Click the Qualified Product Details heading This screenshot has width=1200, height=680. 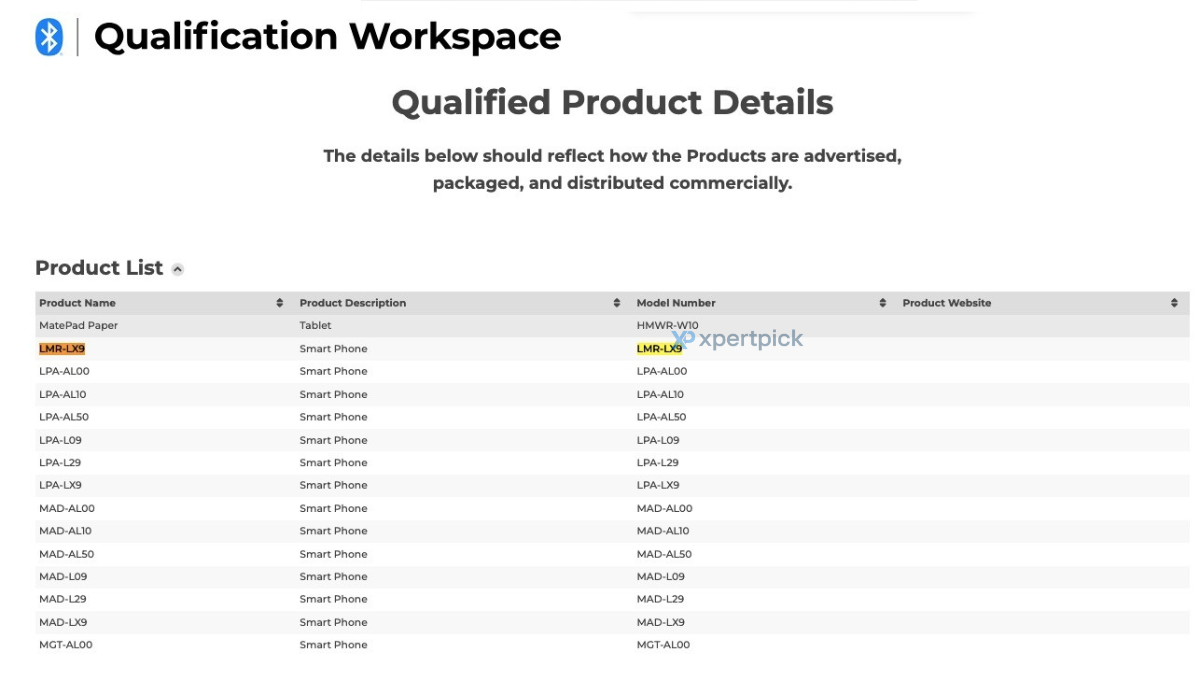point(612,102)
